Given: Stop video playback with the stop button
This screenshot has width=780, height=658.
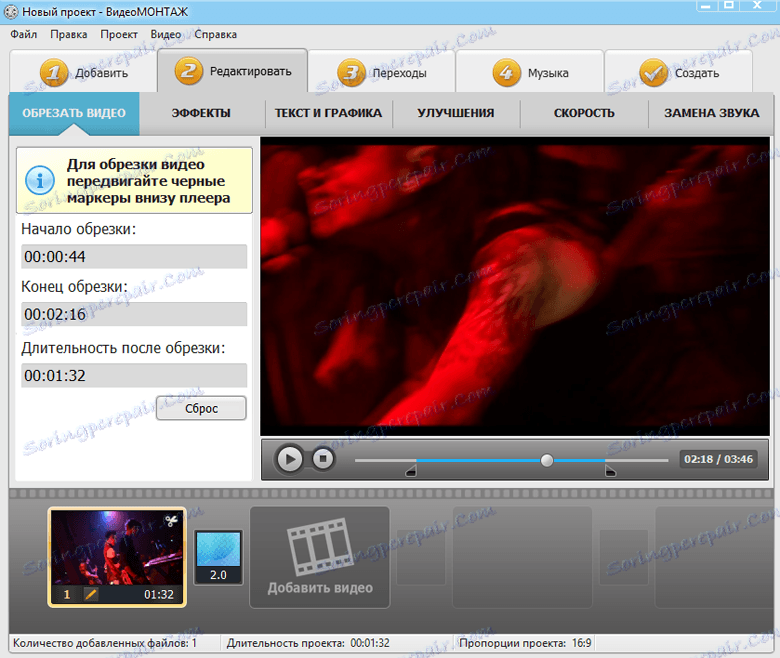Looking at the screenshot, I should point(323,459).
